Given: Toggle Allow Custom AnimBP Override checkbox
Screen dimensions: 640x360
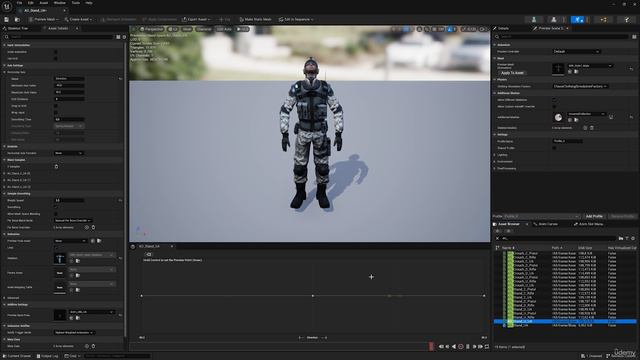Looking at the screenshot, I should (x=554, y=107).
